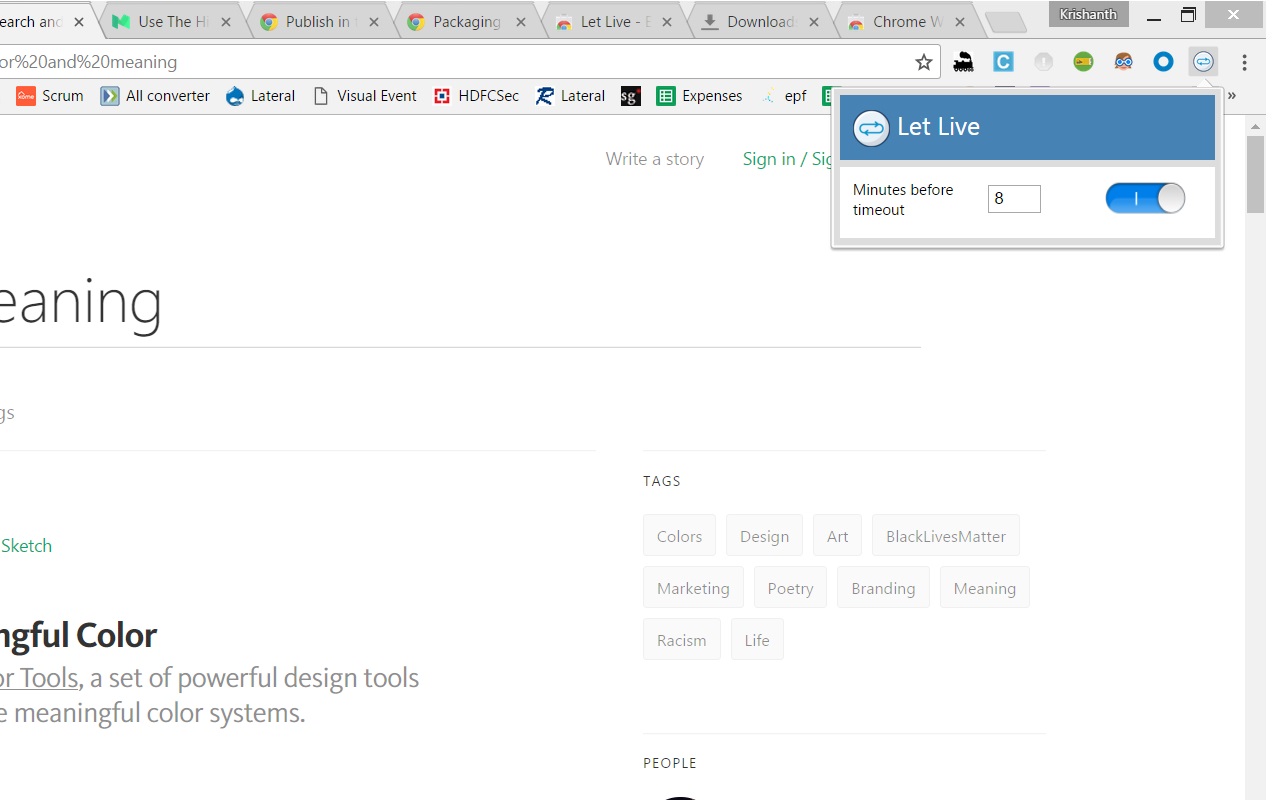Viewport: 1280px width, 800px height.
Task: Select the BlackLivesMatter tag
Action: point(946,536)
